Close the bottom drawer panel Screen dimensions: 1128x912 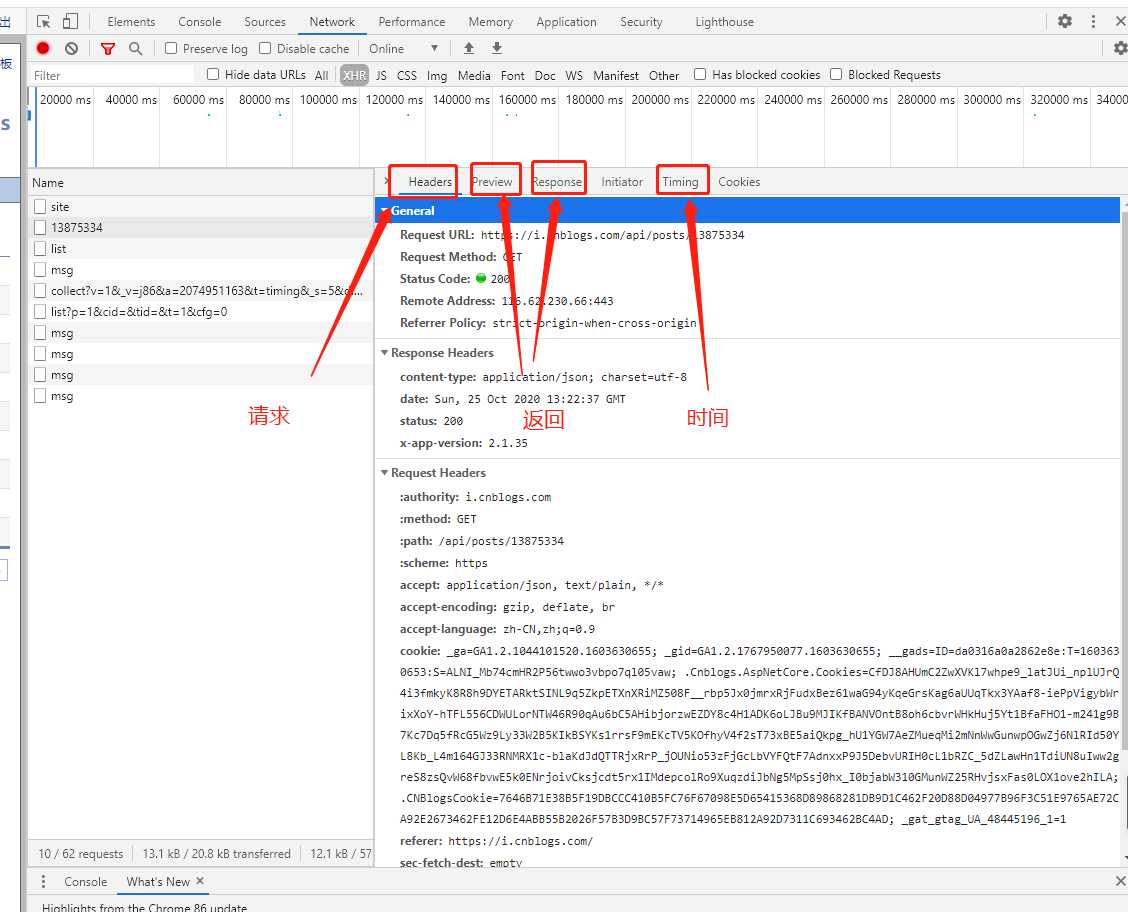click(1120, 881)
